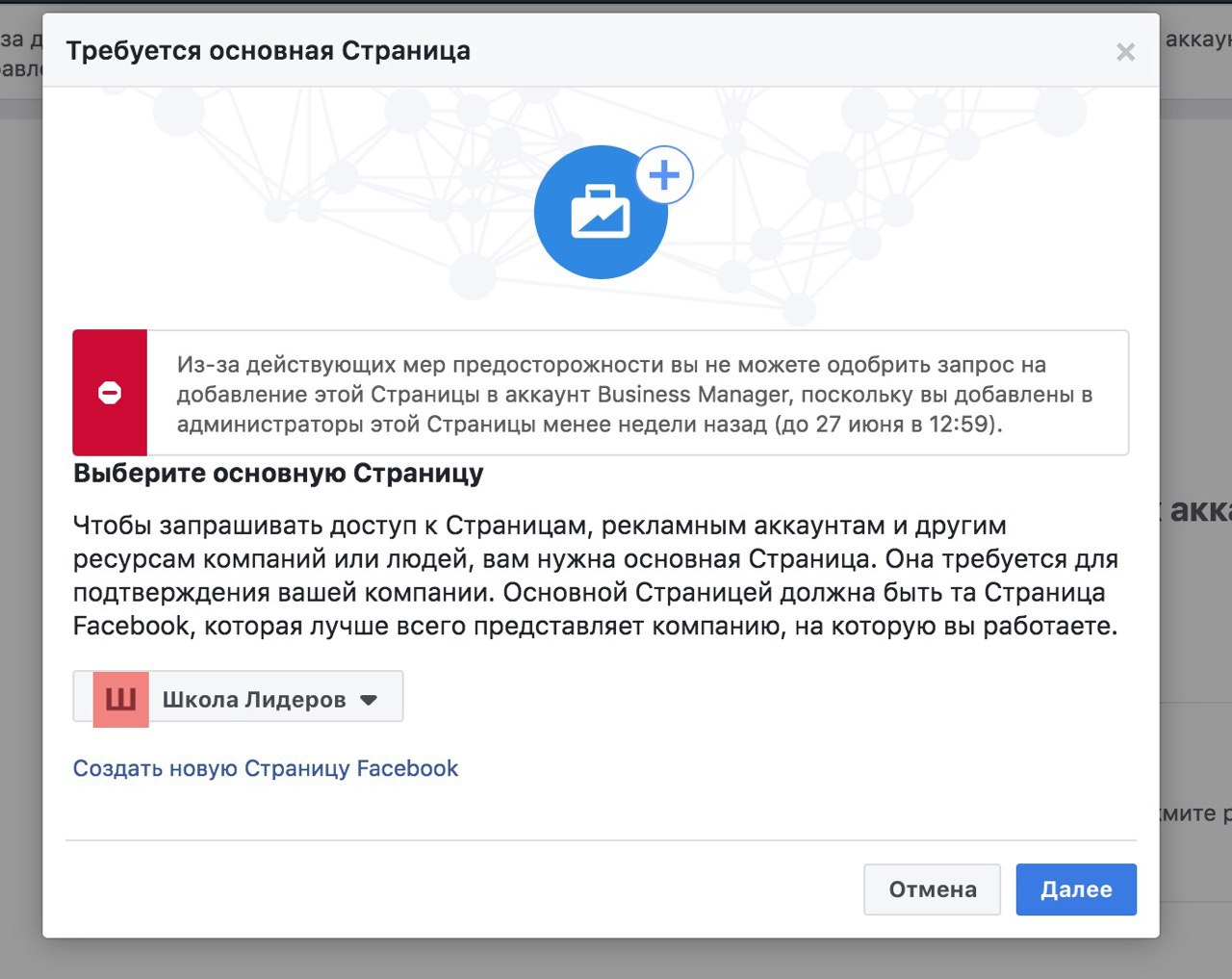Viewport: 1232px width, 979px height.
Task: Open the Школа Лидеров page dropdown
Action: (x=238, y=697)
